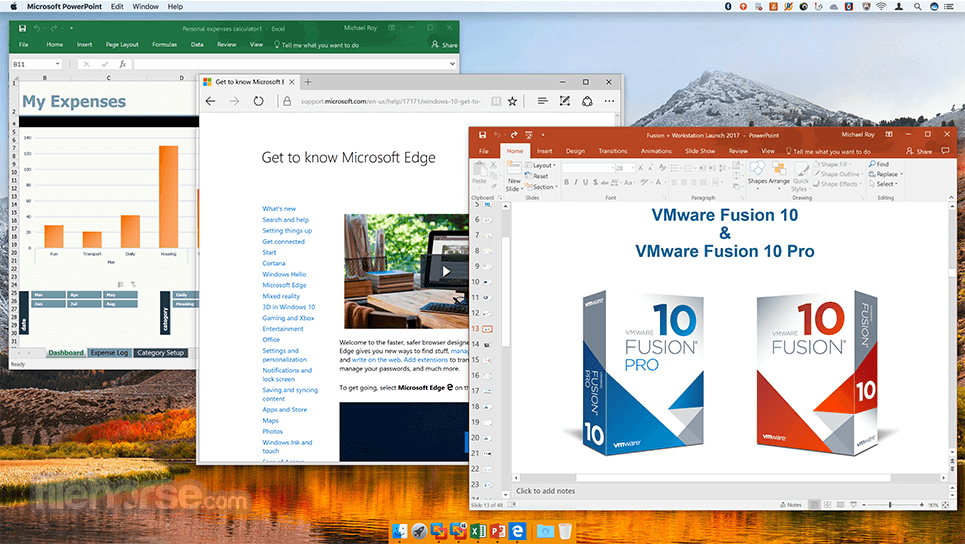The width and height of the screenshot is (965, 545).
Task: Open the Replace dropdown arrow in PowerPoint
Action: 902,174
